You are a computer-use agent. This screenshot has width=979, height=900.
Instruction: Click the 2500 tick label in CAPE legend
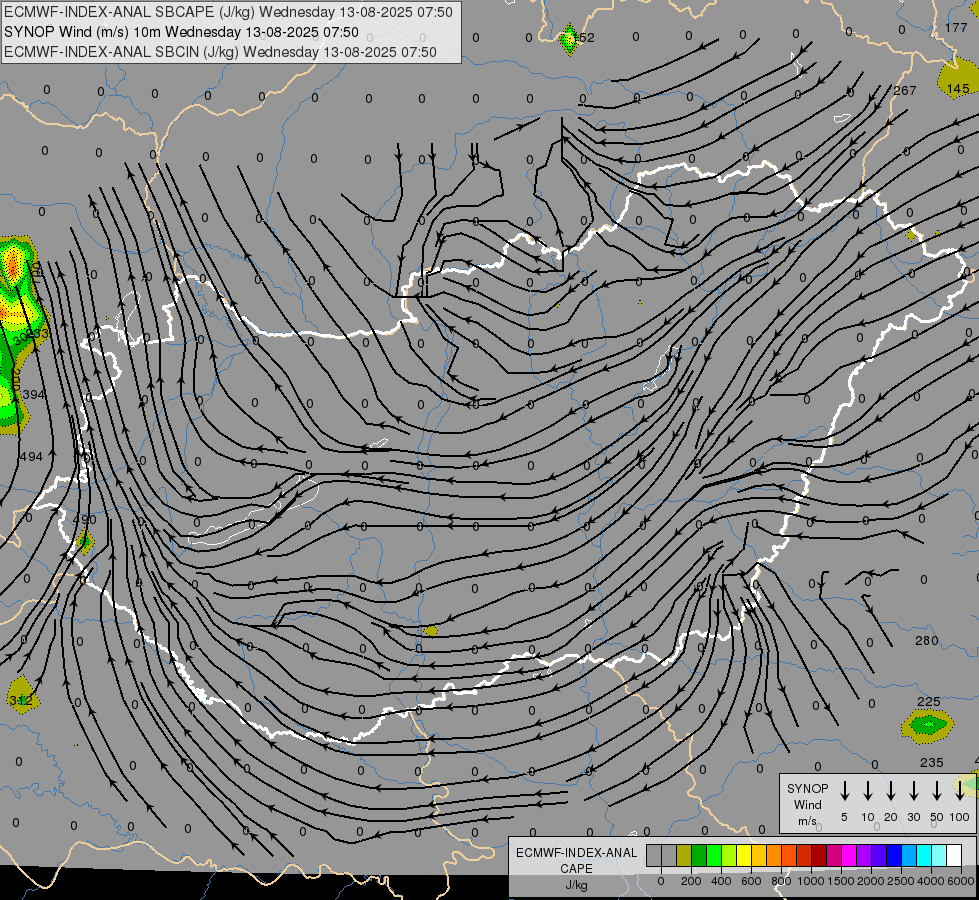click(x=900, y=881)
